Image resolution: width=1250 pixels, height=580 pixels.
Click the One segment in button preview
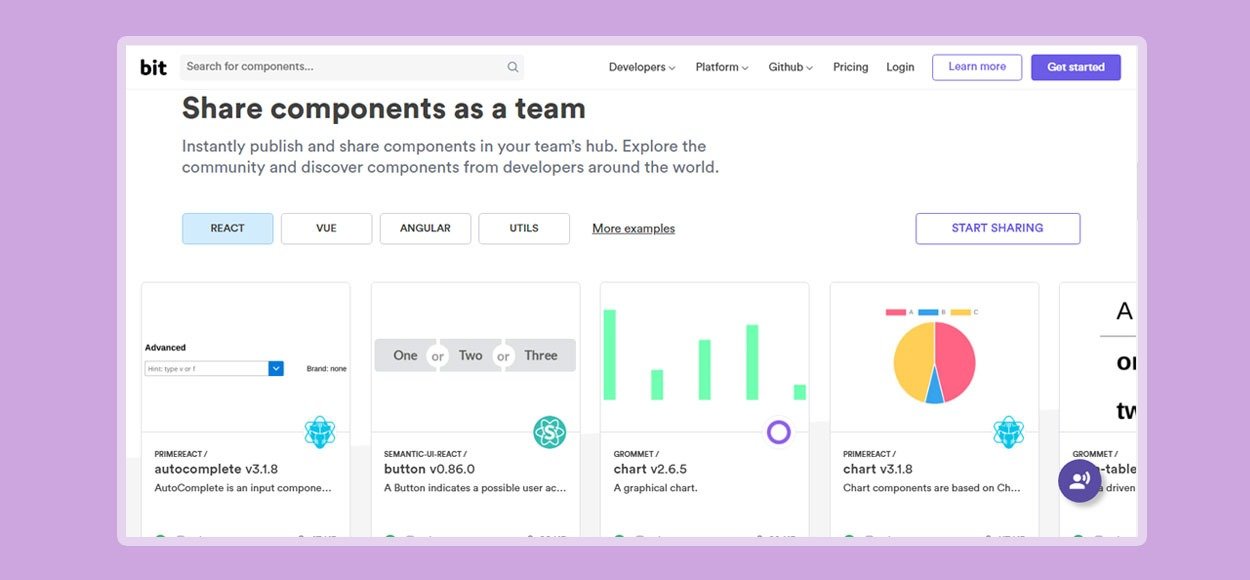[x=405, y=356]
